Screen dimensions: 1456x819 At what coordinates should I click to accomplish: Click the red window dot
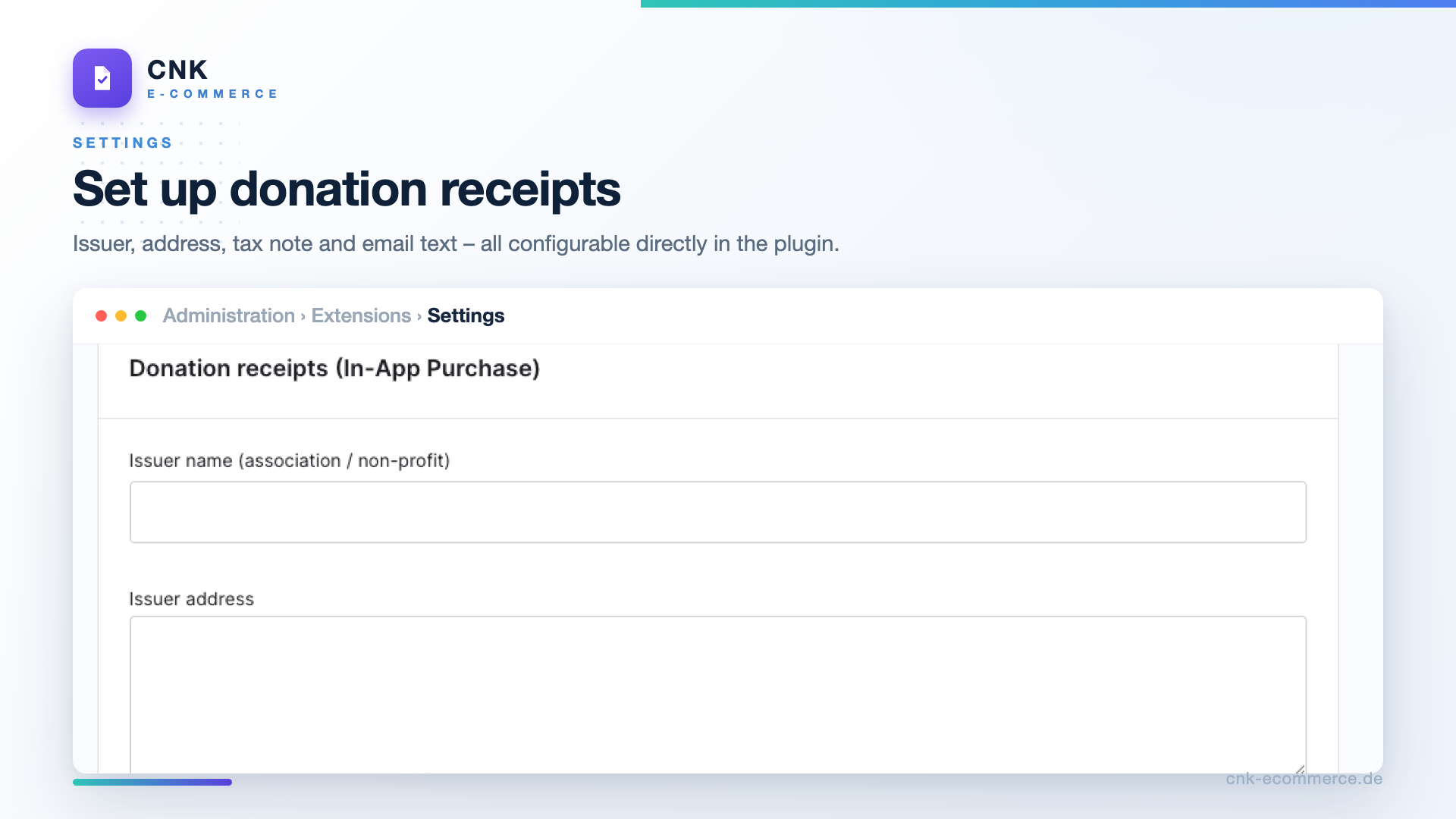101,315
